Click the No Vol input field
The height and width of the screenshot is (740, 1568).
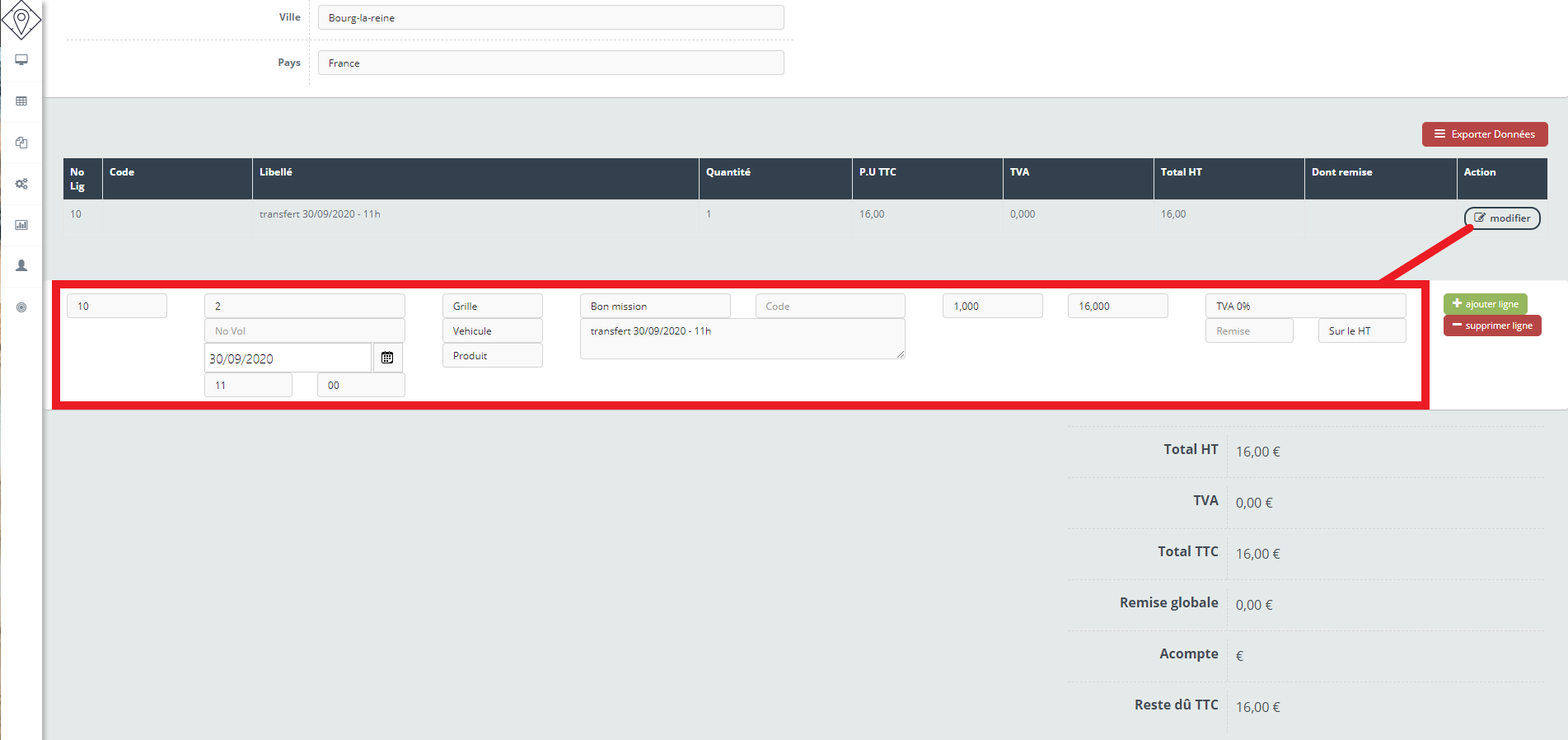pyautogui.click(x=304, y=330)
